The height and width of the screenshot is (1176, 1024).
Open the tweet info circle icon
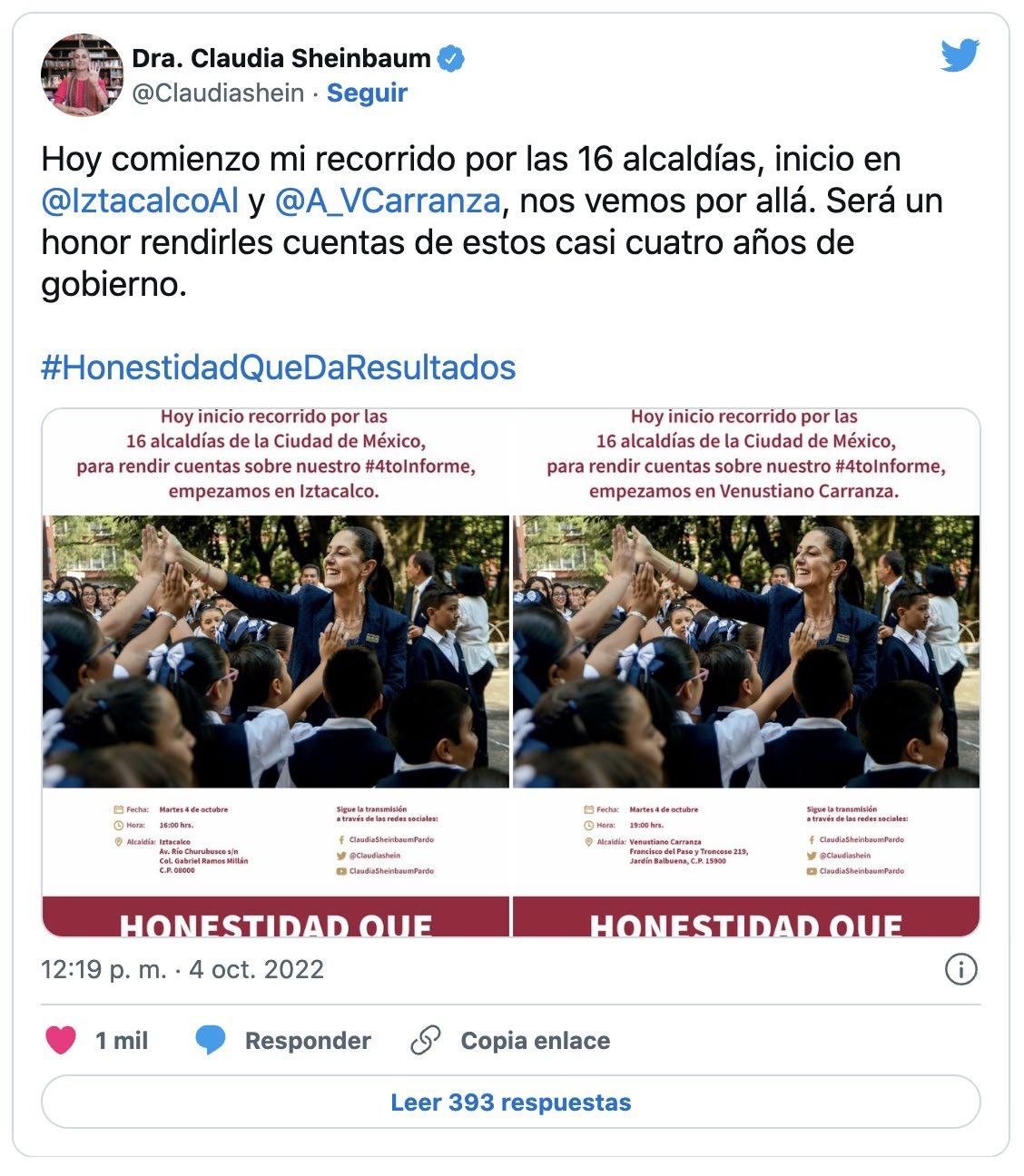pyautogui.click(x=961, y=969)
